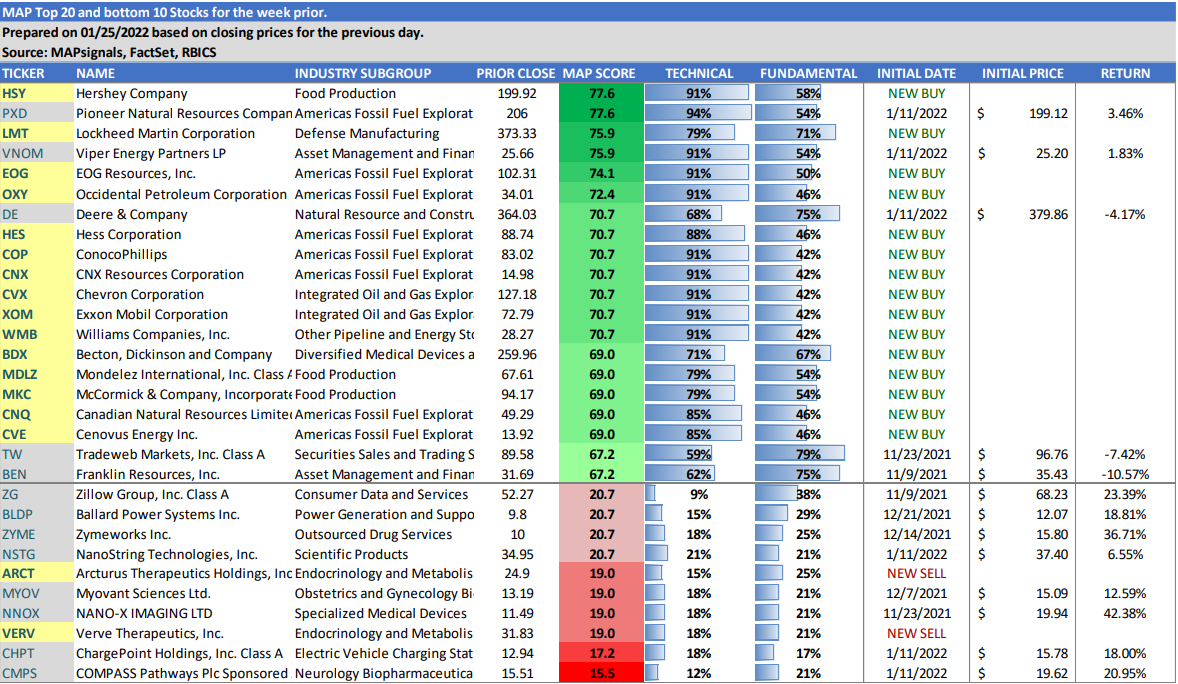The image size is (1178, 684).
Task: Click the 94% technical bar for PXD
Action: click(698, 113)
